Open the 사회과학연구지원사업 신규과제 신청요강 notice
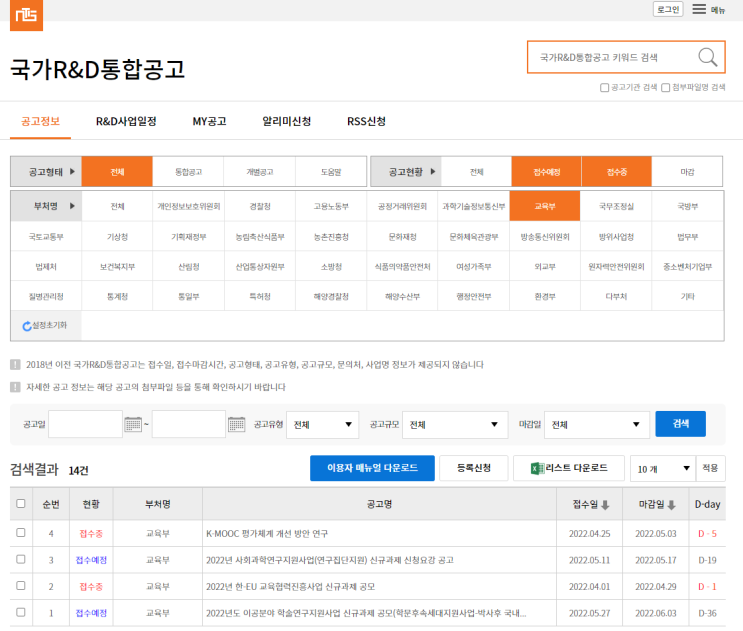The image size is (743, 631). 330,560
